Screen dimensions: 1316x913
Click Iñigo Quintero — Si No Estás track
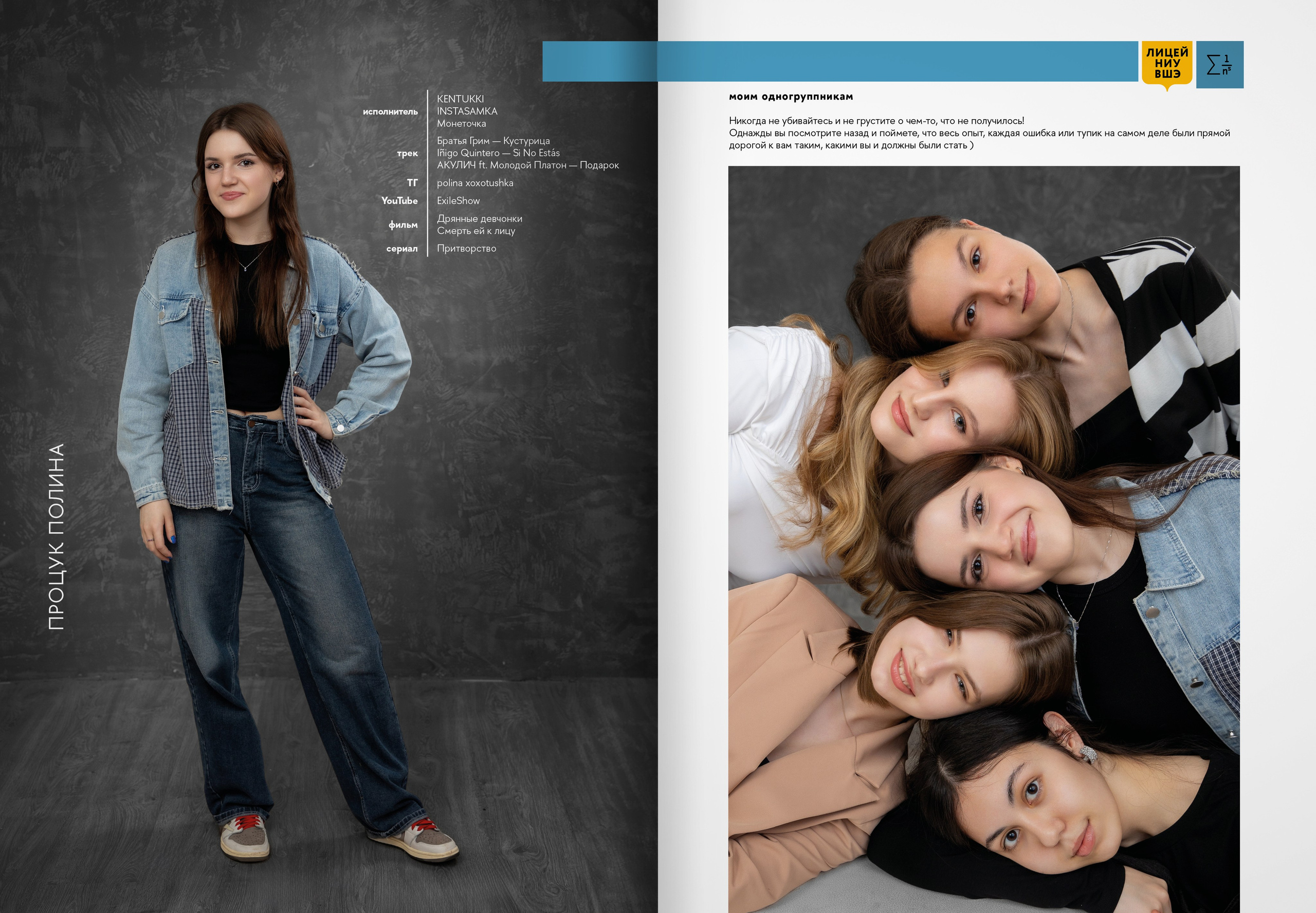coord(498,153)
